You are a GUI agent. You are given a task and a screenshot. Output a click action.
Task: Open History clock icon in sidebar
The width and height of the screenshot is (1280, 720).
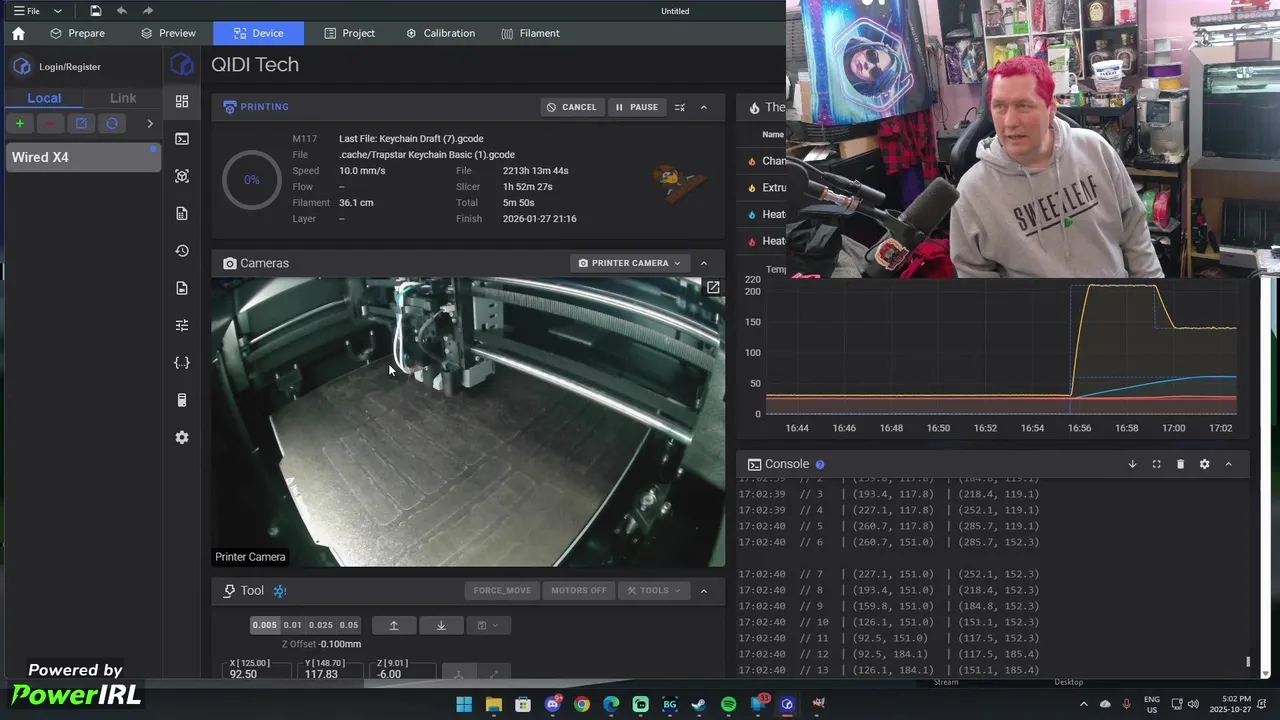pos(182,251)
